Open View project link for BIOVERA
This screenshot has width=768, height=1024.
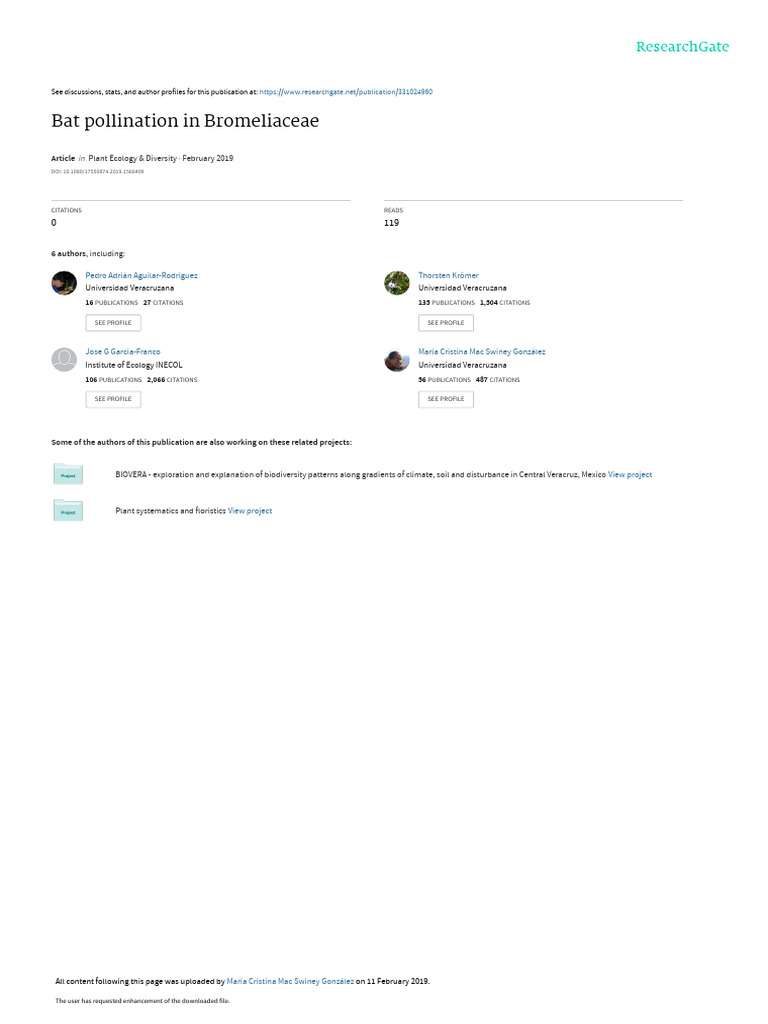[x=630, y=475]
